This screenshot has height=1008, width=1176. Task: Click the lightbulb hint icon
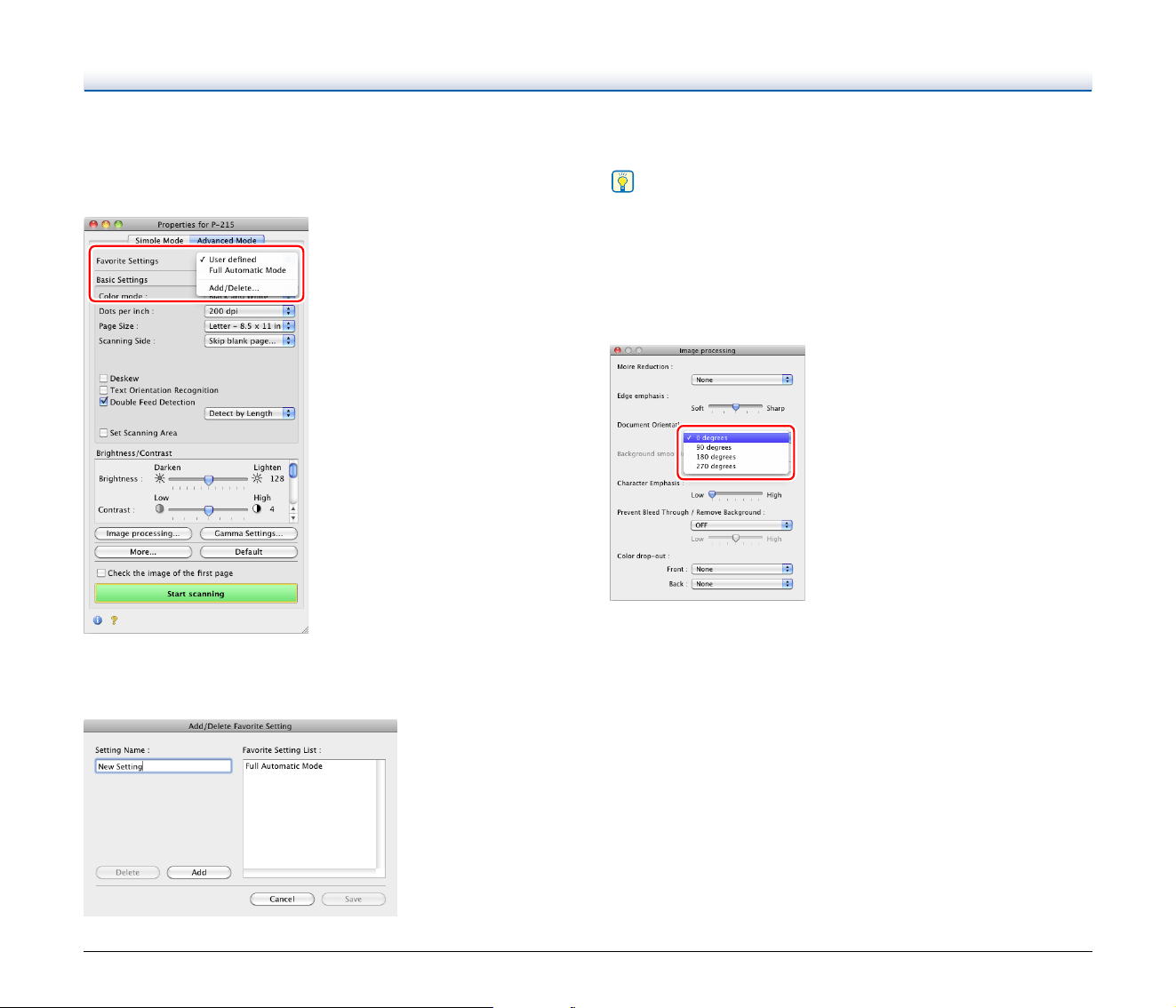pos(623,183)
